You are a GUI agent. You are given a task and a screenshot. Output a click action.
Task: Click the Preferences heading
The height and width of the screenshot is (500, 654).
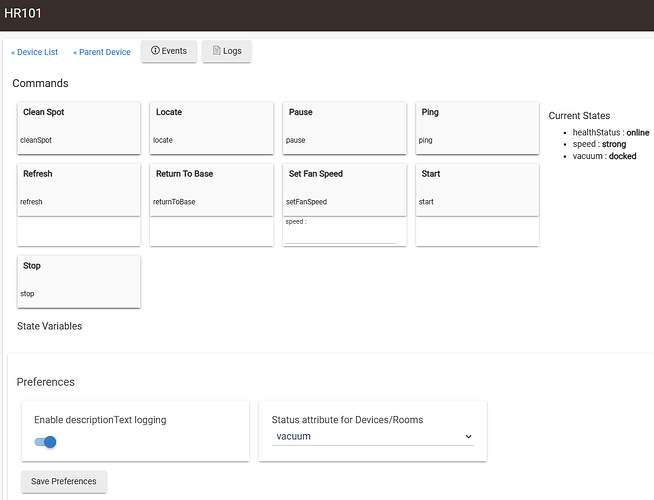click(46, 382)
